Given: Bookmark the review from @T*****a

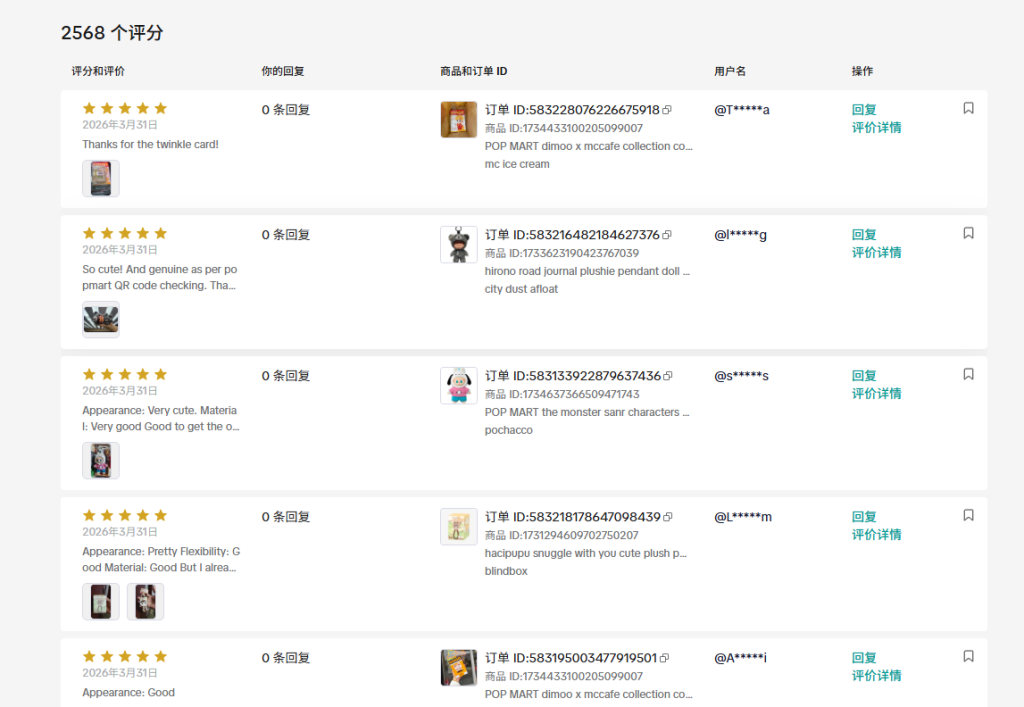Looking at the screenshot, I should 968,108.
